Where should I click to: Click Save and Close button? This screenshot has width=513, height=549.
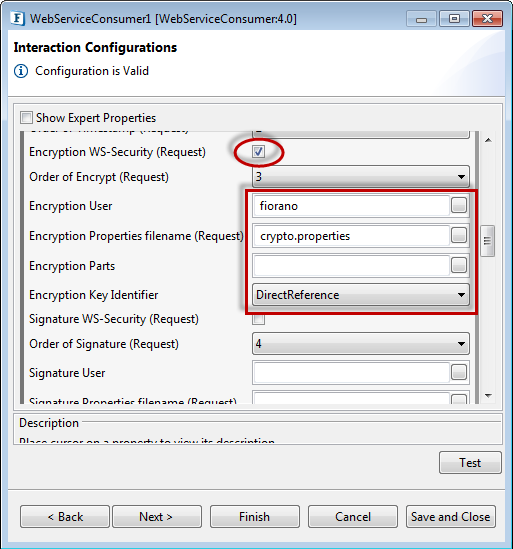[451, 516]
